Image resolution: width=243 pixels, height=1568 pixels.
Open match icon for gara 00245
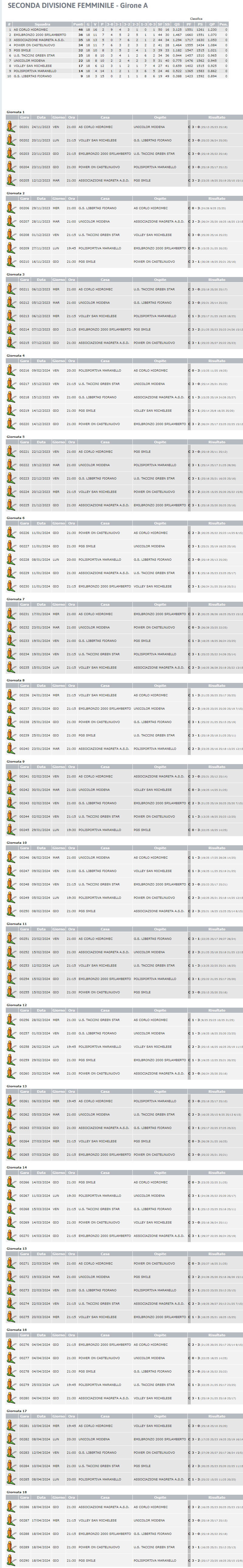[11, 830]
